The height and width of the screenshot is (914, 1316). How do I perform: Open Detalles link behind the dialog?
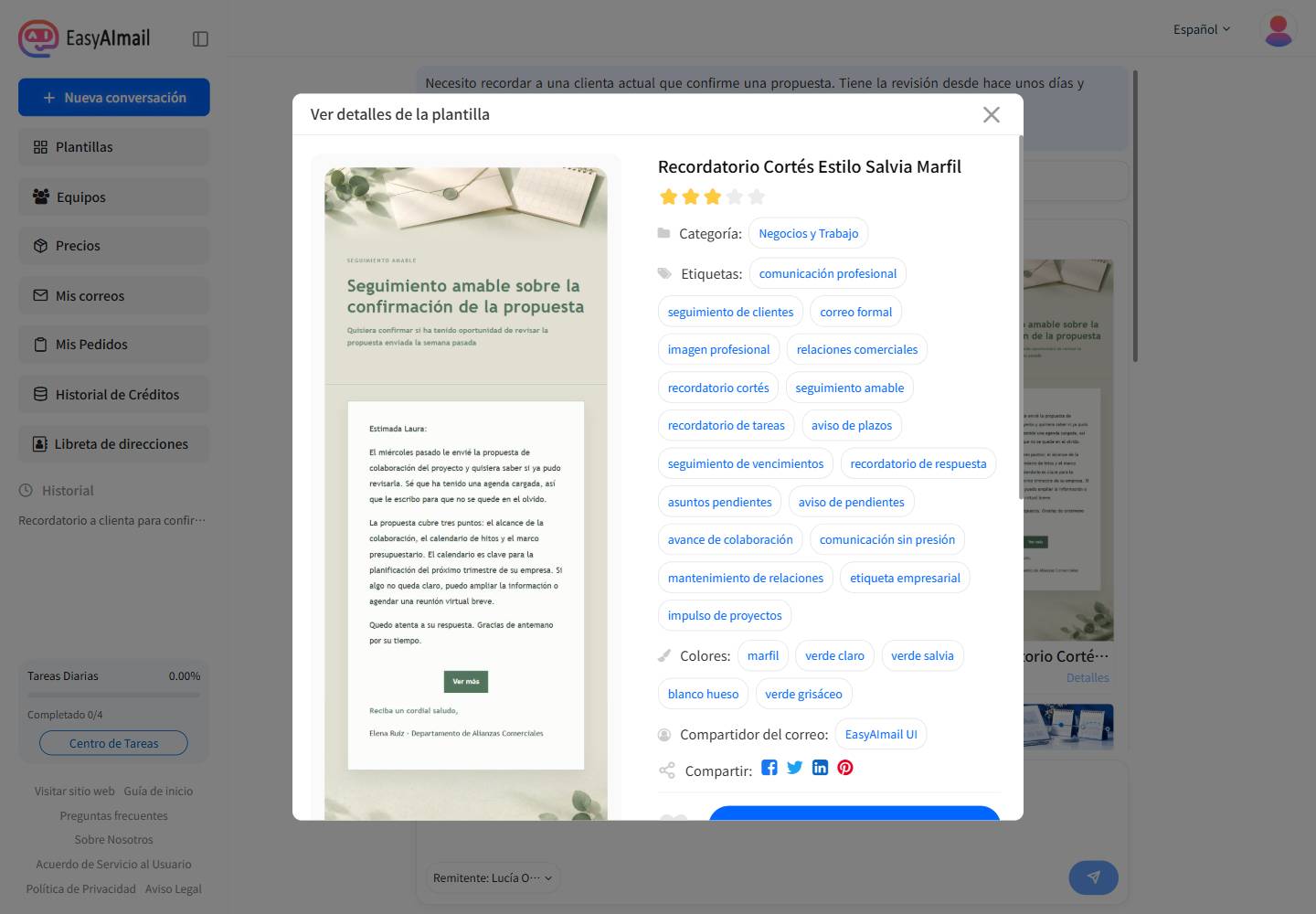[1088, 677]
